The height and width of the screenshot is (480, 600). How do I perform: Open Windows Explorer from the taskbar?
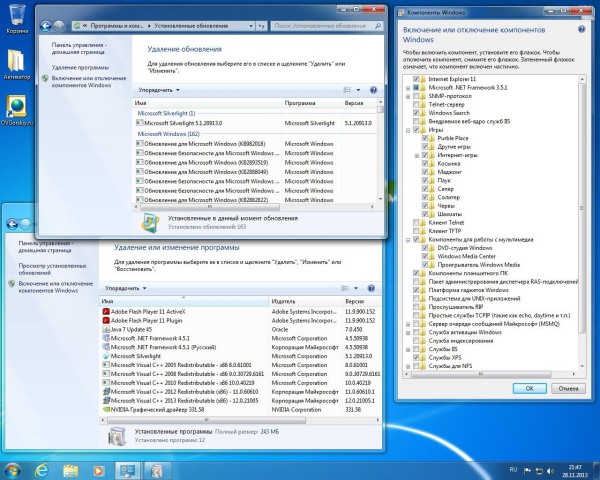[72, 468]
